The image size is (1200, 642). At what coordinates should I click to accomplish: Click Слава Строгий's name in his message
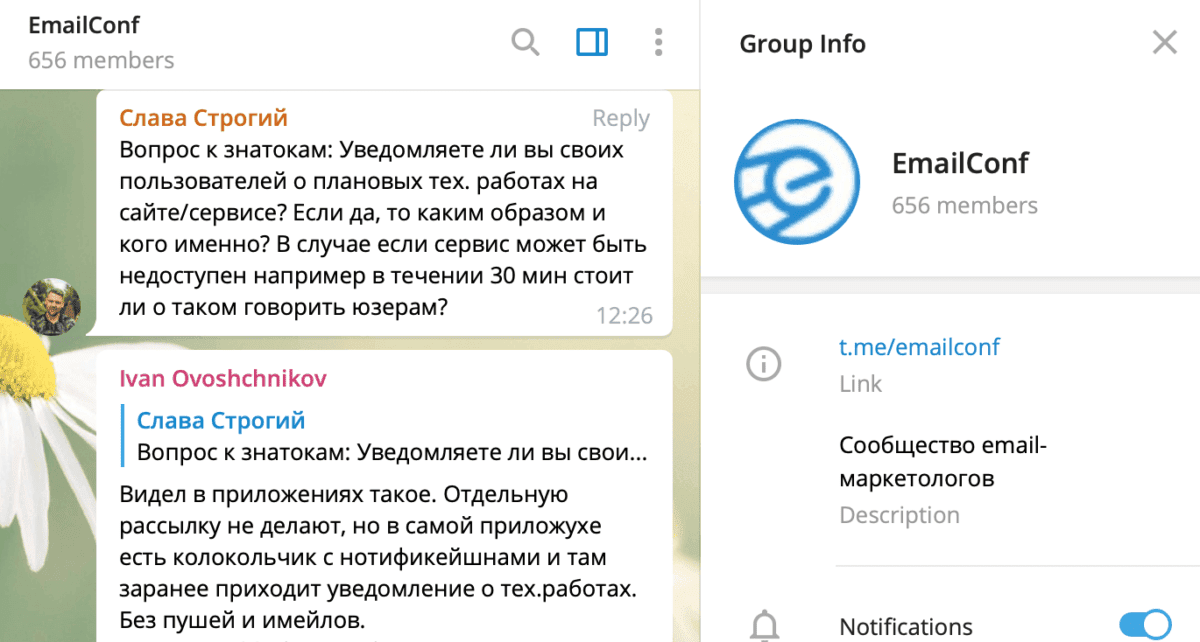point(202,117)
